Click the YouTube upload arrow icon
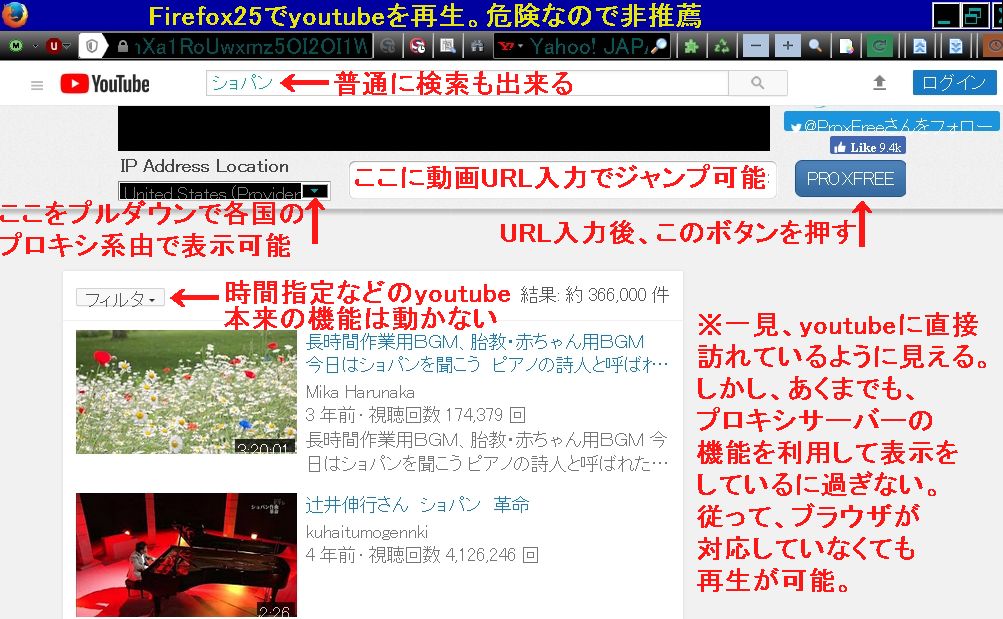 click(x=880, y=82)
